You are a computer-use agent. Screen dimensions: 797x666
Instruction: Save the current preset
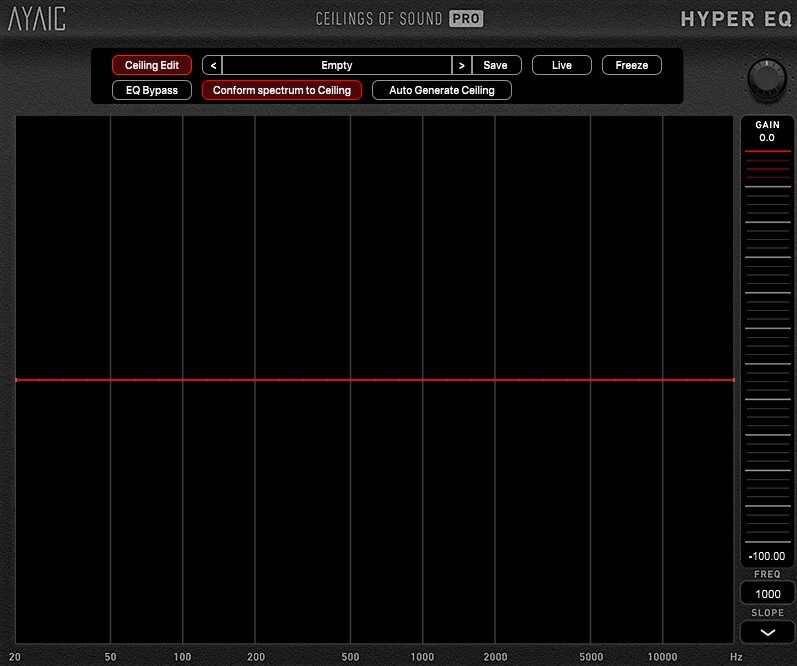496,65
